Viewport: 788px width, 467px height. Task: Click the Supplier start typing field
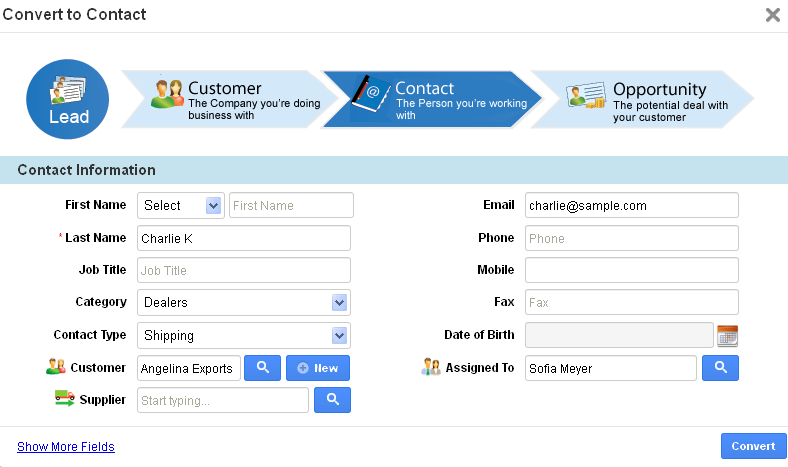pyautogui.click(x=222, y=400)
